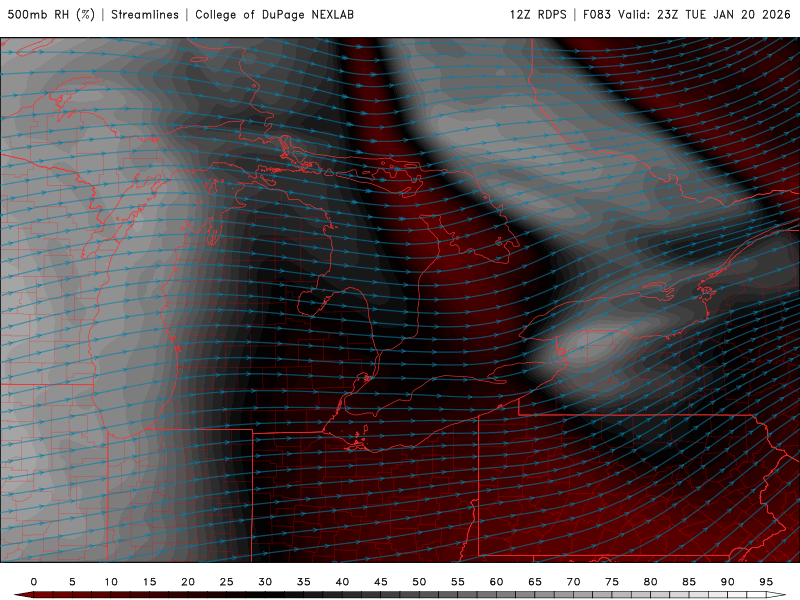Click legend value '15'
The width and height of the screenshot is (800, 600).
149,582
